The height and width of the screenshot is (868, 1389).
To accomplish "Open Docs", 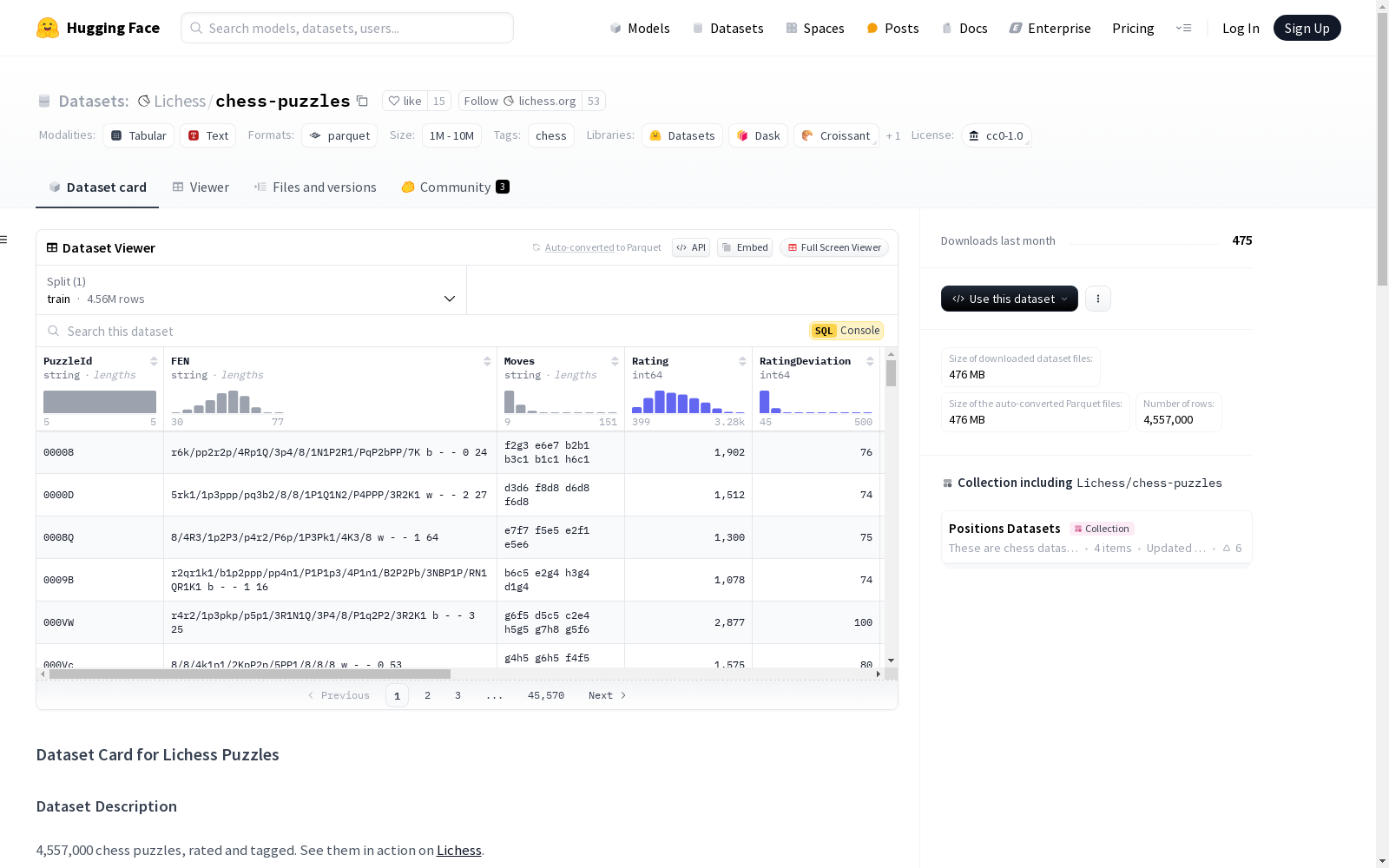I will pyautogui.click(x=964, y=28).
